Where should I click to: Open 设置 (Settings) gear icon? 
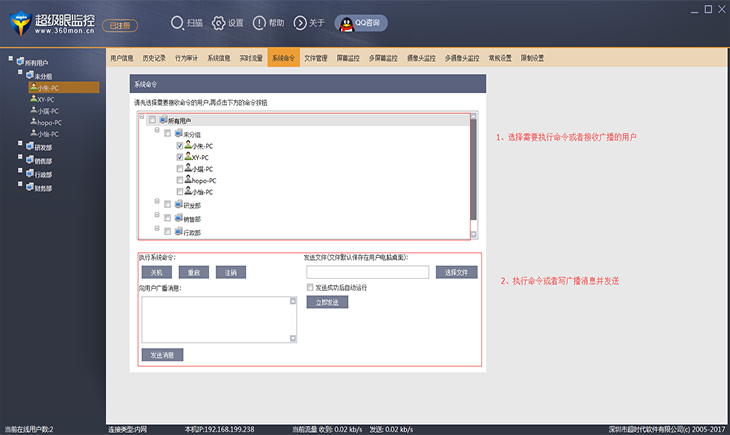(x=219, y=23)
